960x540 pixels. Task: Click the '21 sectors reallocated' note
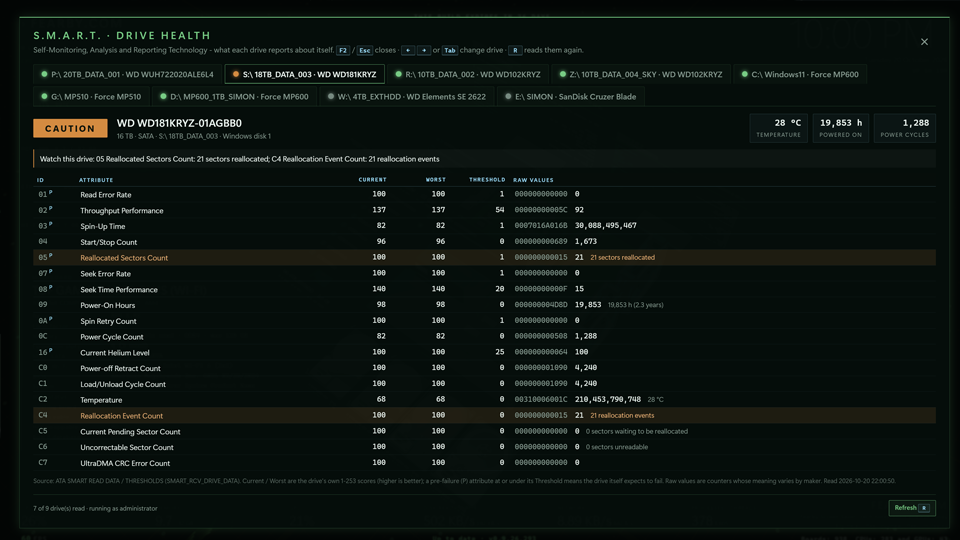(623, 258)
